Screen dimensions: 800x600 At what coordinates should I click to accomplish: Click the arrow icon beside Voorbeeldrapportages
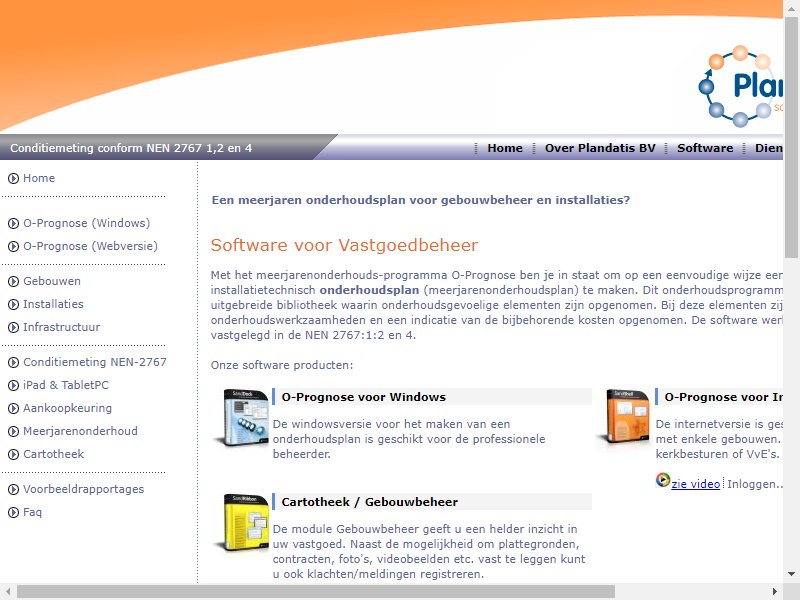click(13, 489)
